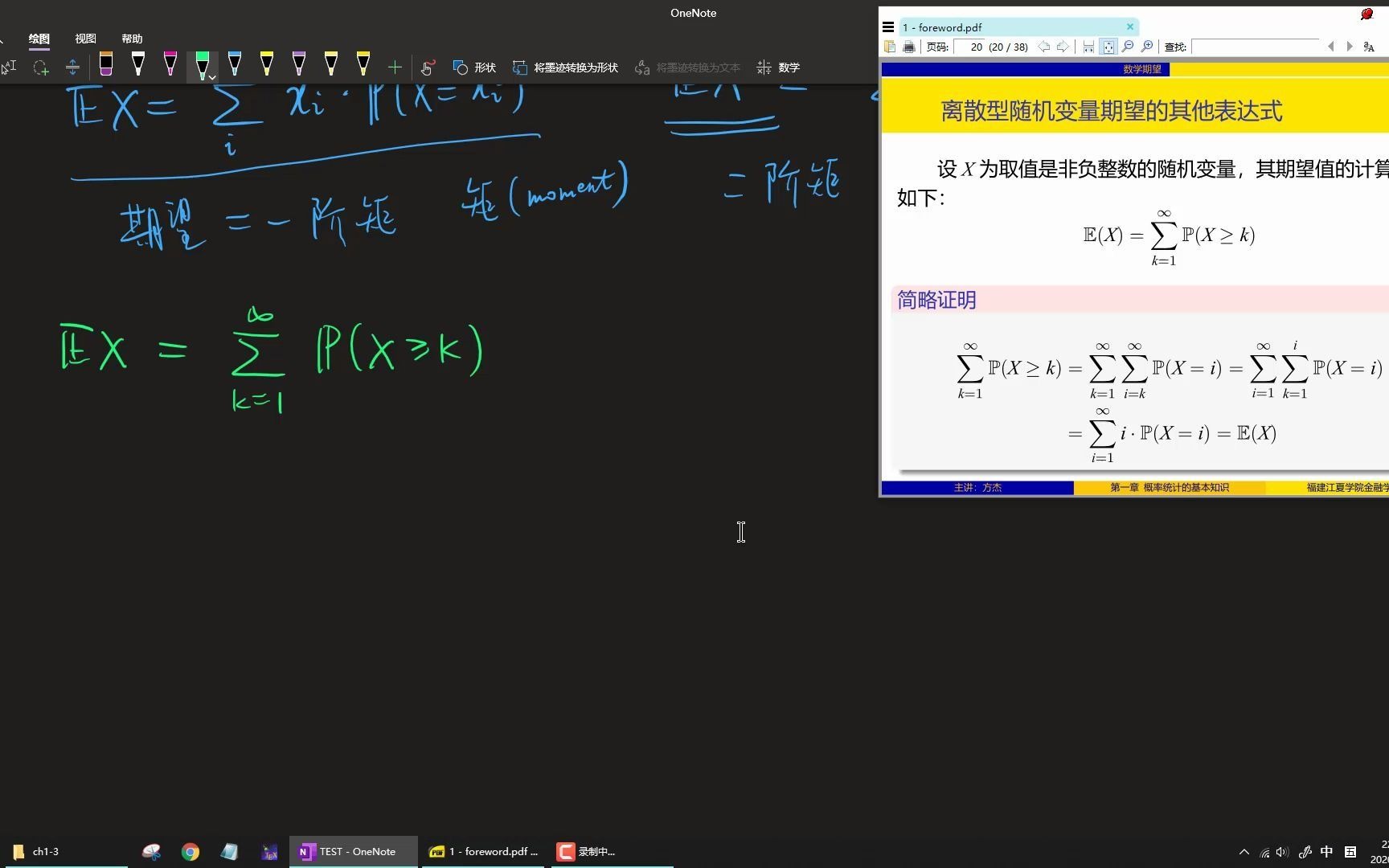The width and height of the screenshot is (1389, 868).
Task: Choose the yellow highlighter next to last
Action: pyautogui.click(x=331, y=64)
